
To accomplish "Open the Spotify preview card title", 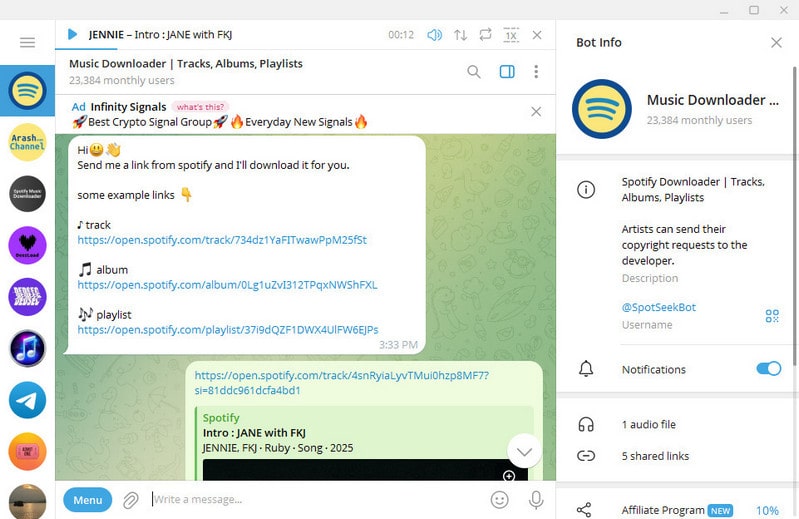I will coord(254,433).
